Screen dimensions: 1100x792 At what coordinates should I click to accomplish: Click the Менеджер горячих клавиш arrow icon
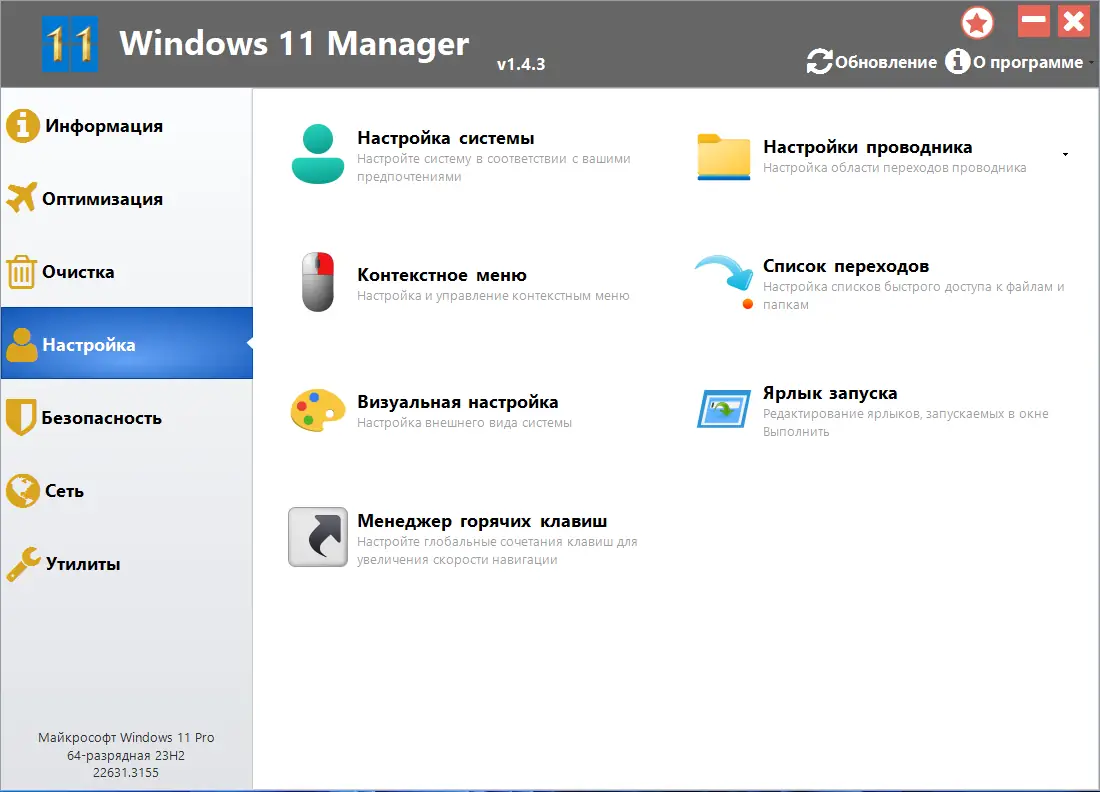[x=318, y=537]
